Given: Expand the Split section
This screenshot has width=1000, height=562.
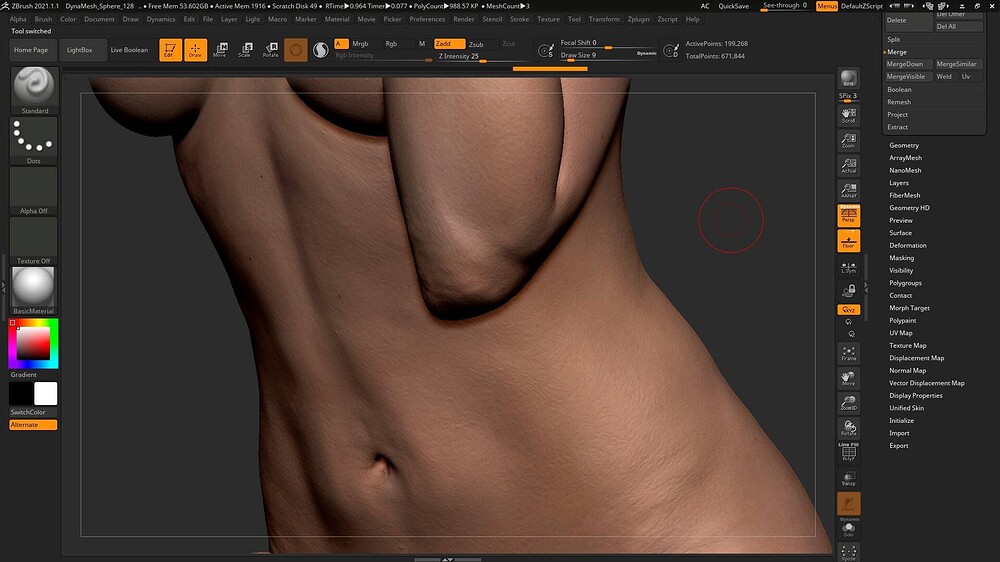Looking at the screenshot, I should click(893, 40).
